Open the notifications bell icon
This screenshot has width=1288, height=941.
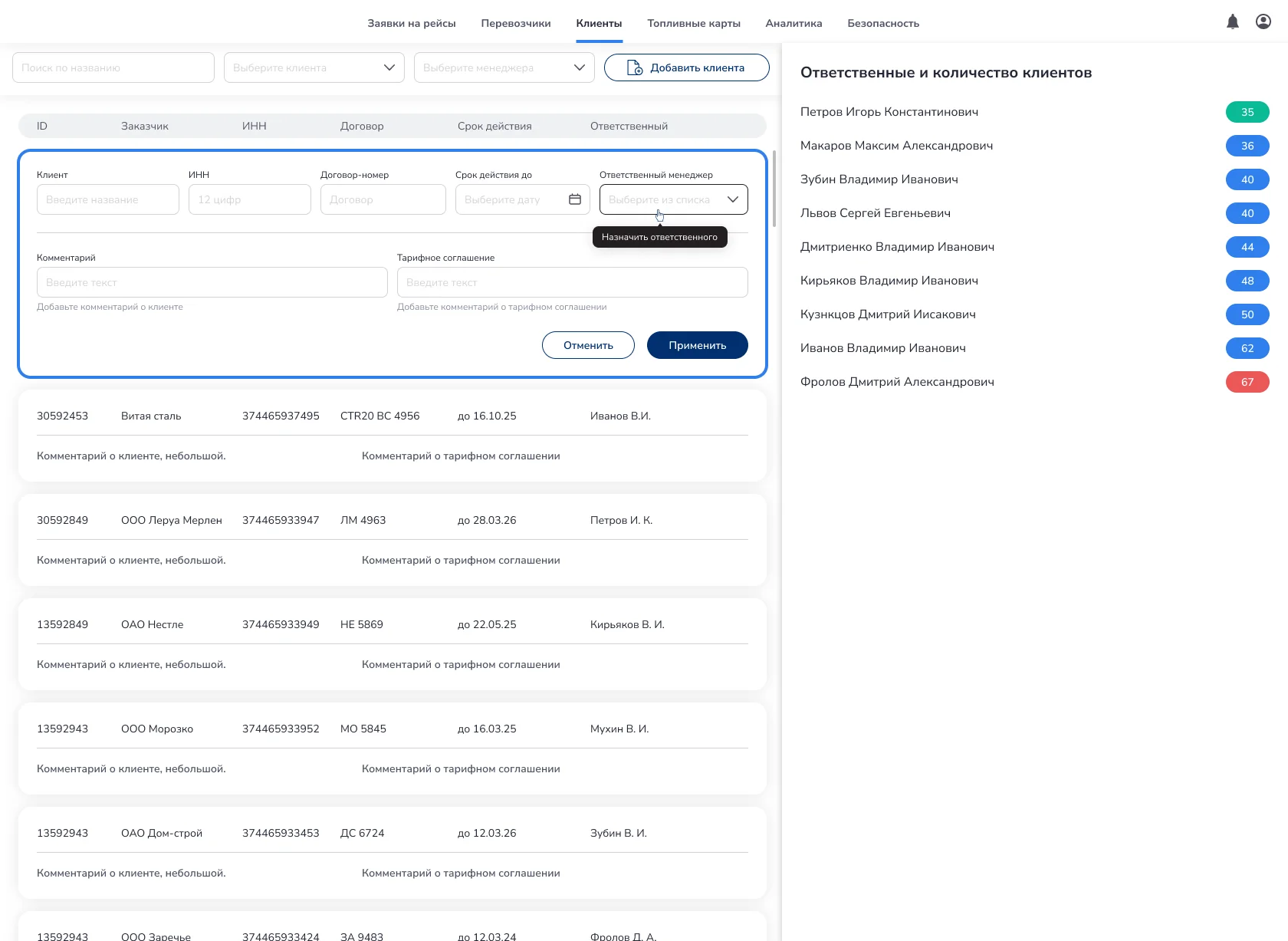tap(1233, 22)
